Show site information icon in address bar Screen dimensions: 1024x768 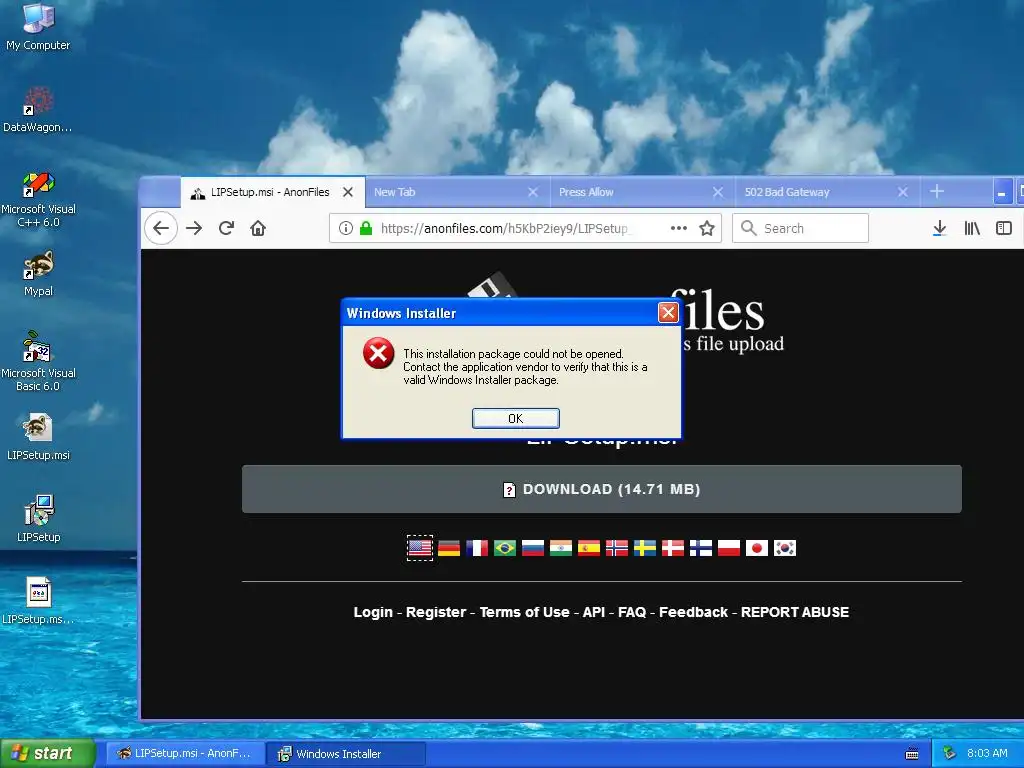coord(346,228)
